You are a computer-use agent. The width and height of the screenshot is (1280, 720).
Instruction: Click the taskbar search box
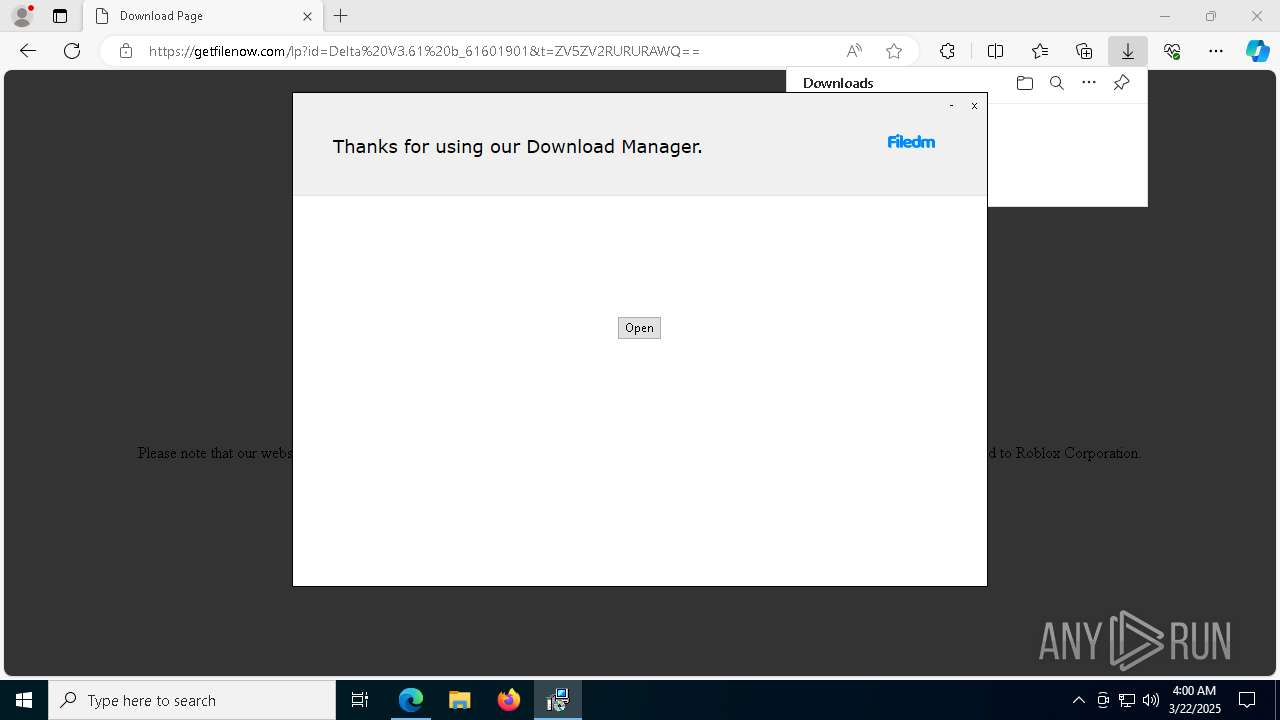192,700
